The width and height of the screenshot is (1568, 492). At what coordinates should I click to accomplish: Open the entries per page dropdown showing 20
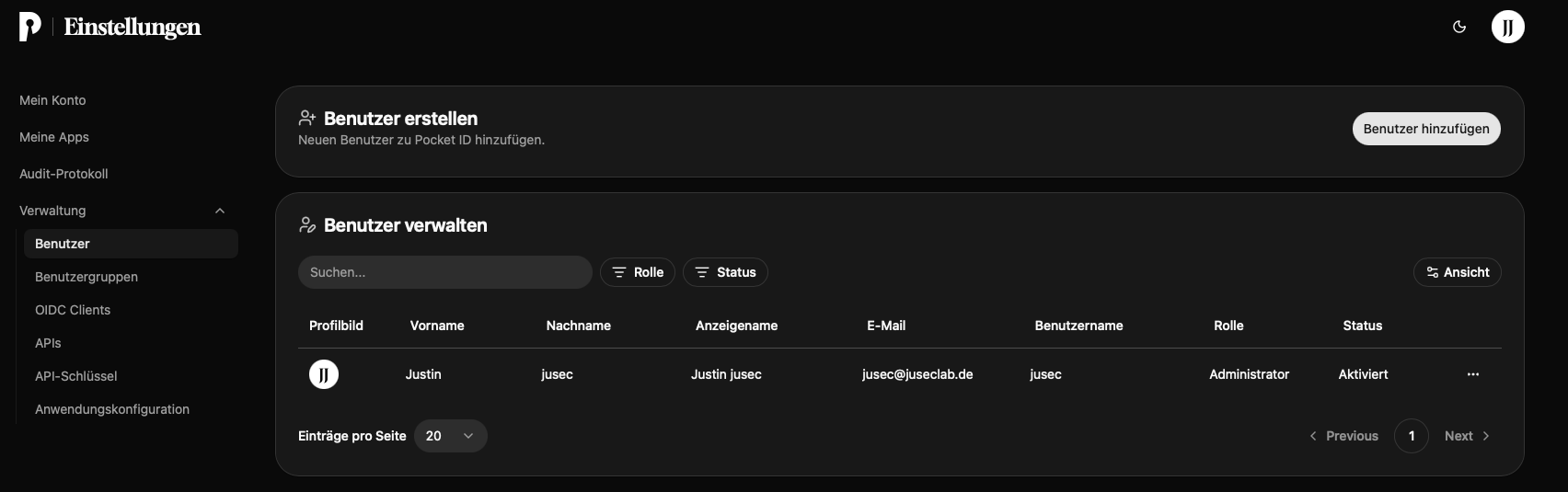point(451,436)
